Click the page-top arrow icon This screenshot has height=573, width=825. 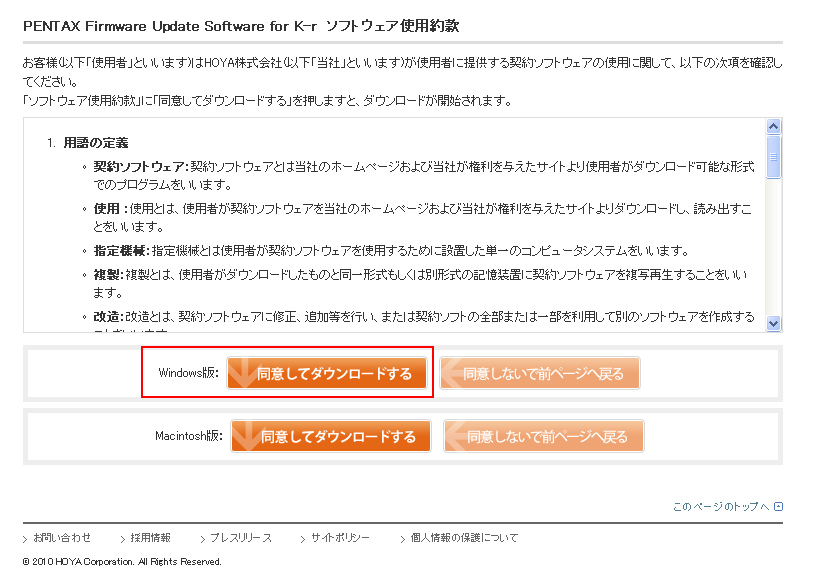[x=779, y=507]
